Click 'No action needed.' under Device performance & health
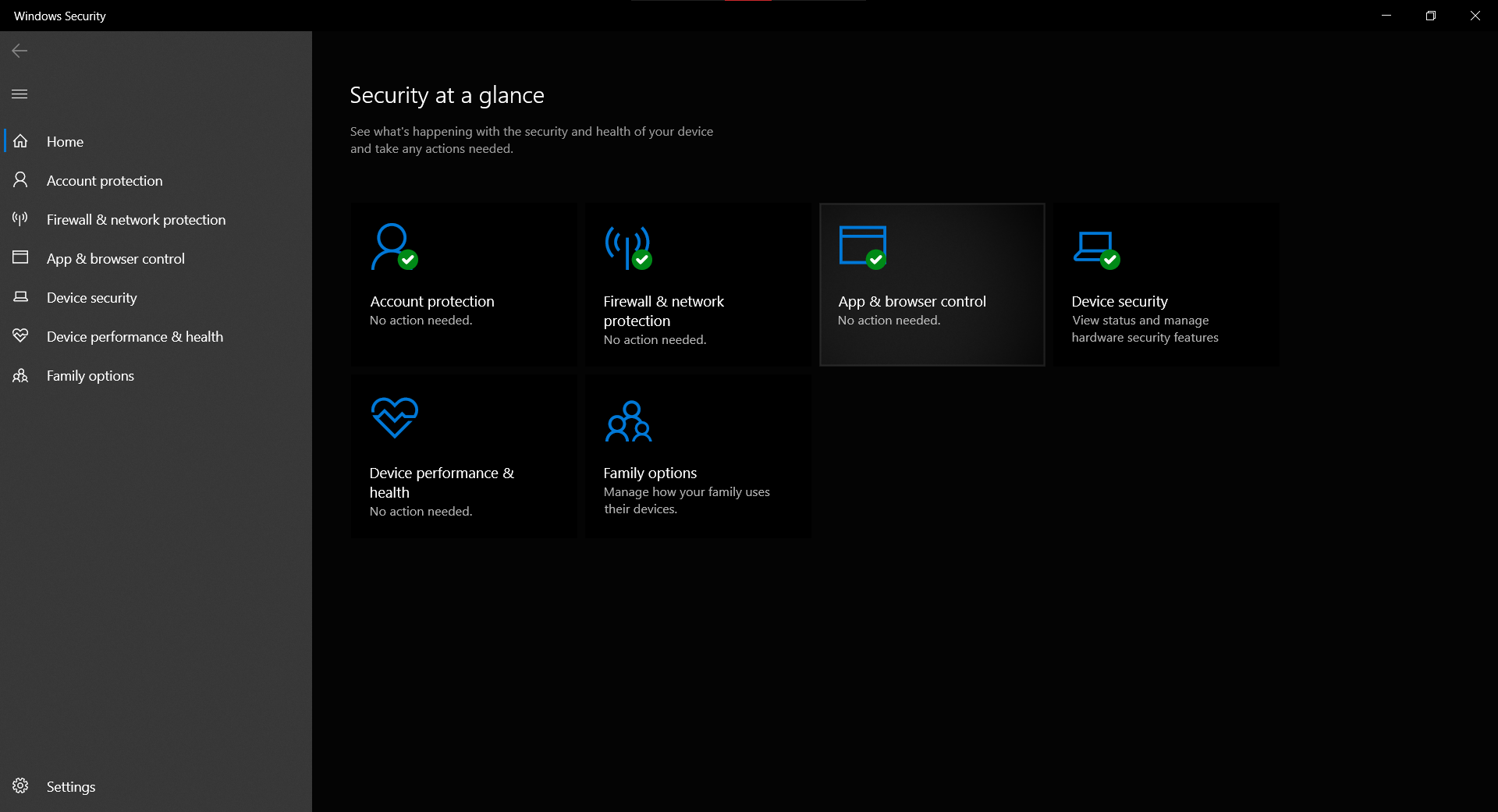The width and height of the screenshot is (1498, 812). coord(421,512)
